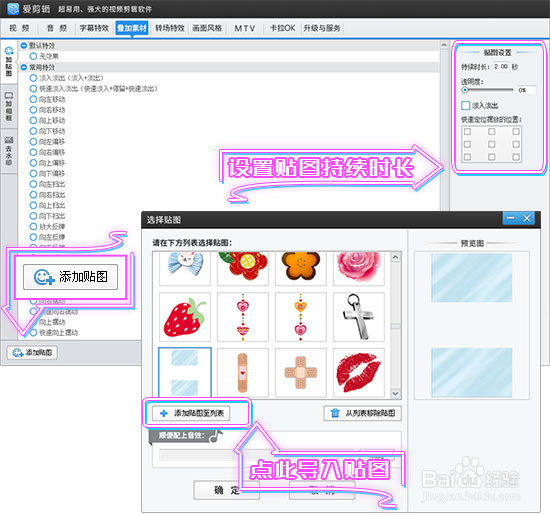Click the 0% transparency value field
The height and width of the screenshot is (515, 550).
526,90
